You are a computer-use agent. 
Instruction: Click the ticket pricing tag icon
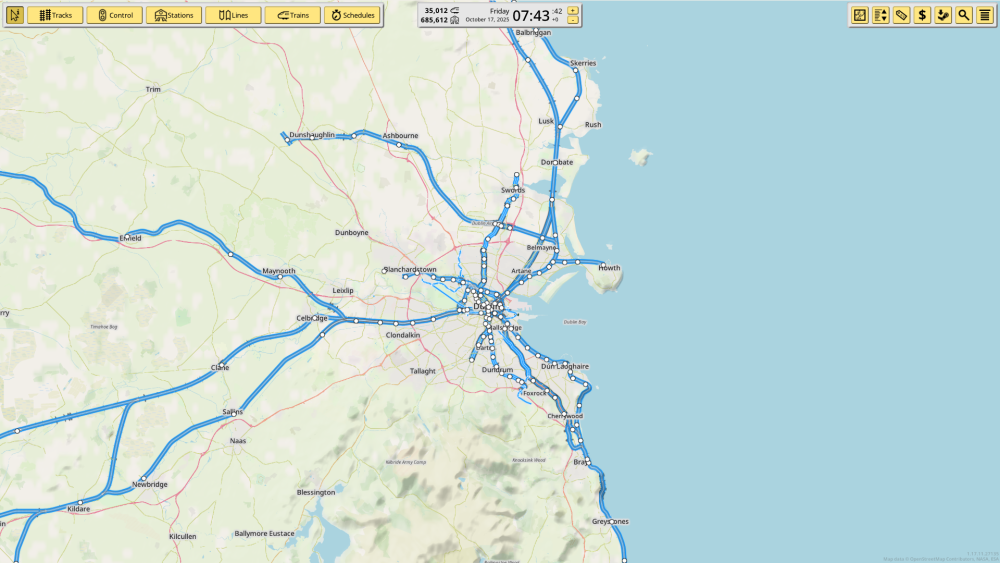point(901,15)
